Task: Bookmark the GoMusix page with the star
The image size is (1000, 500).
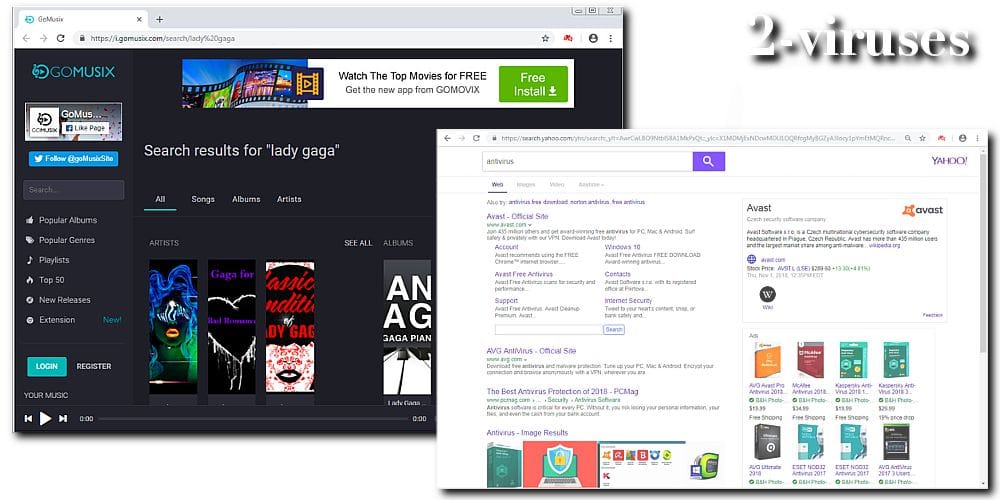Action: click(x=545, y=38)
